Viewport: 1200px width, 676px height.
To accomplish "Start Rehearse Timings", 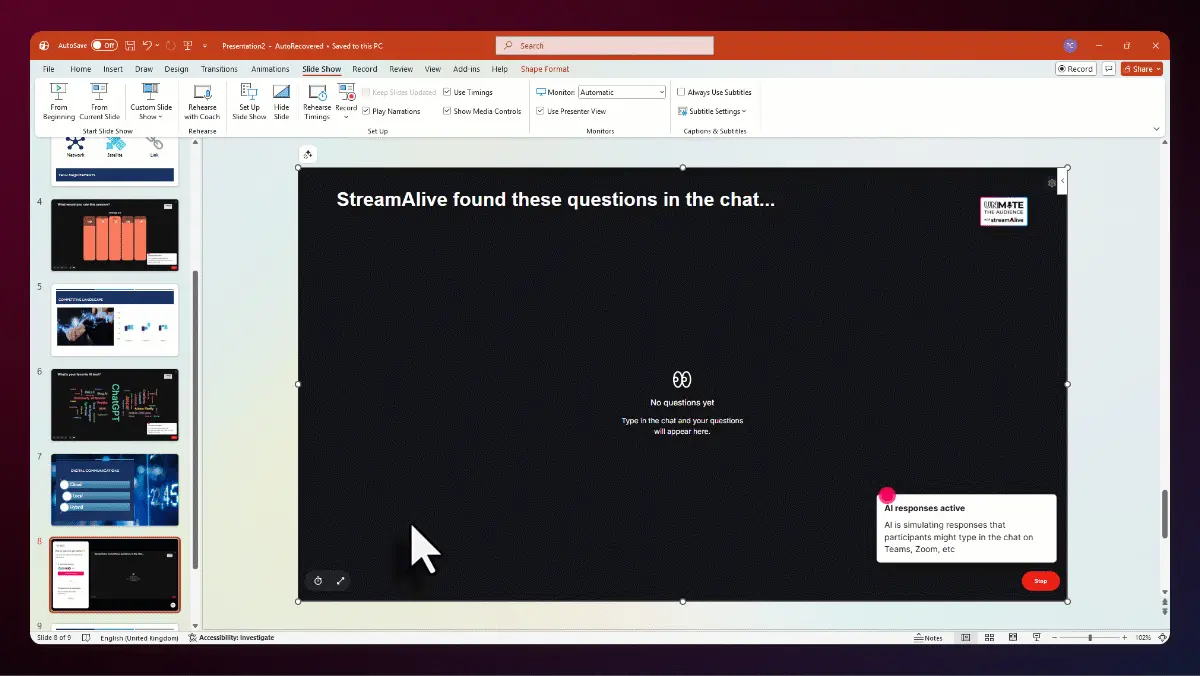I will click(x=317, y=101).
